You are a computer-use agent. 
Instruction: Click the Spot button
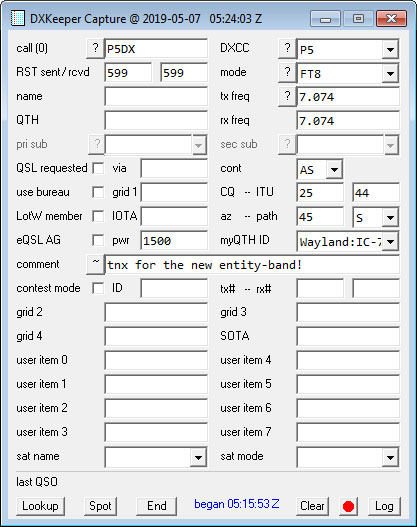100,506
